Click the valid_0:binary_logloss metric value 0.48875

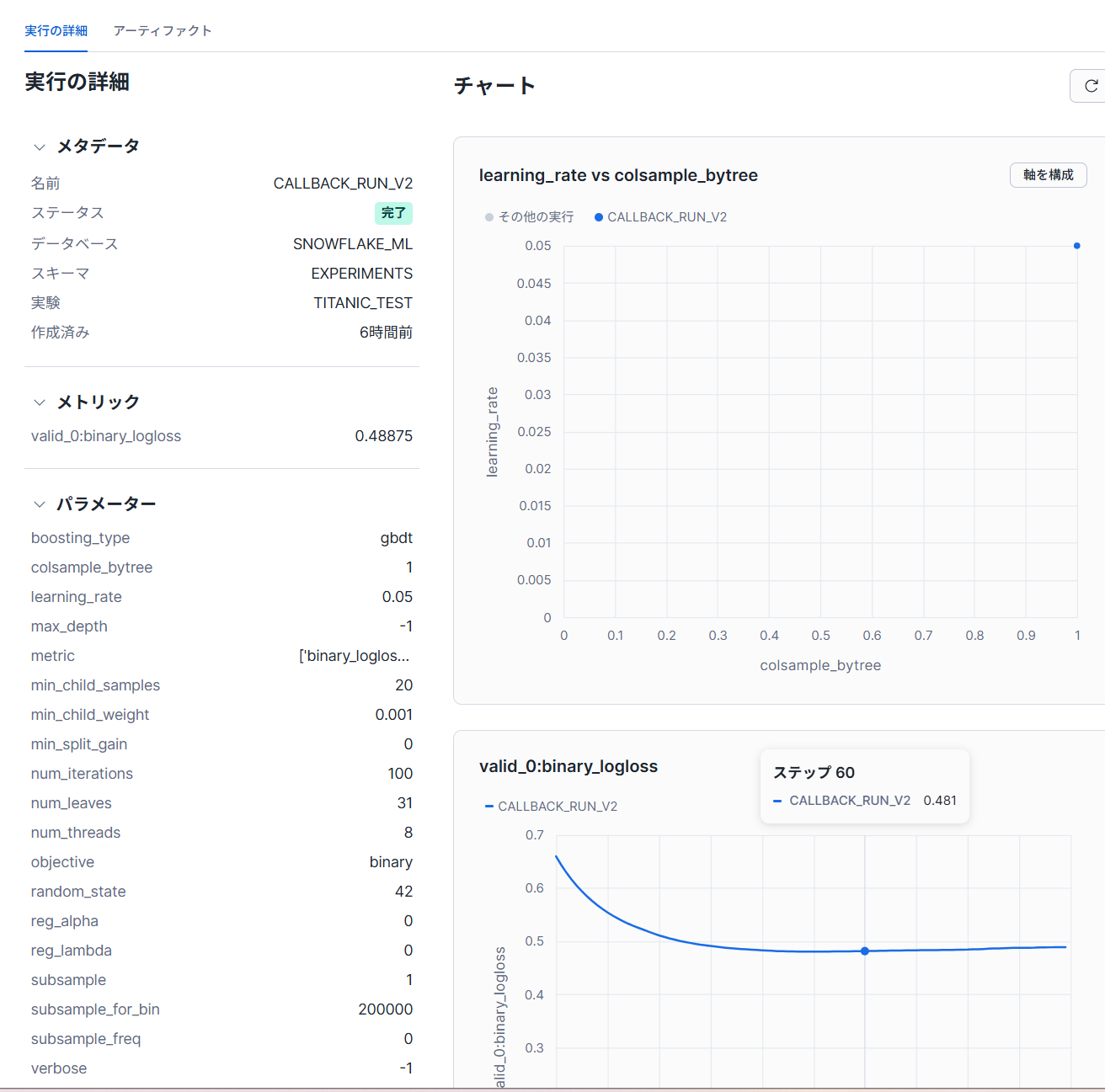pos(383,436)
